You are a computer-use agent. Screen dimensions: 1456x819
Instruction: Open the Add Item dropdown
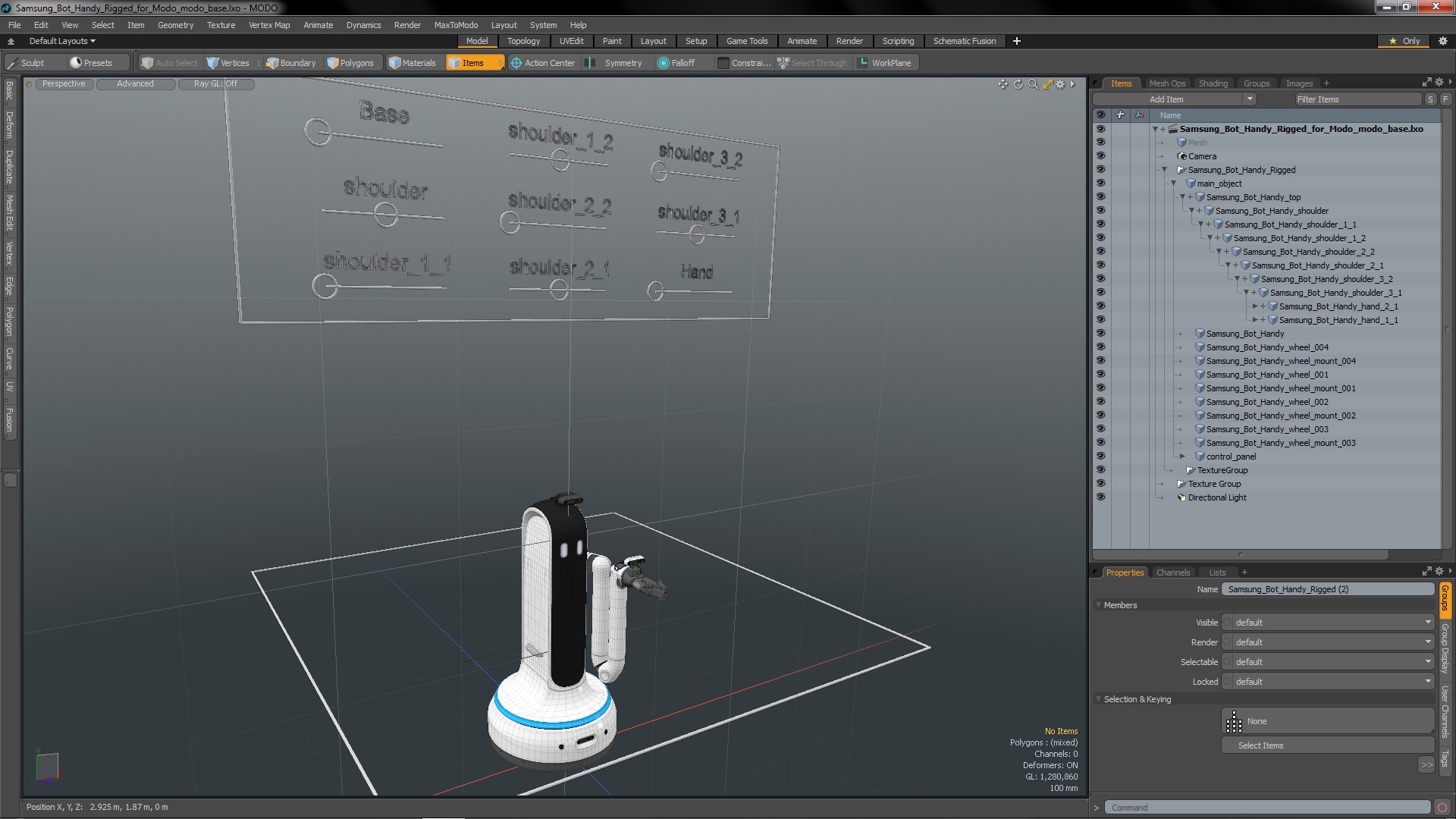pyautogui.click(x=1174, y=99)
